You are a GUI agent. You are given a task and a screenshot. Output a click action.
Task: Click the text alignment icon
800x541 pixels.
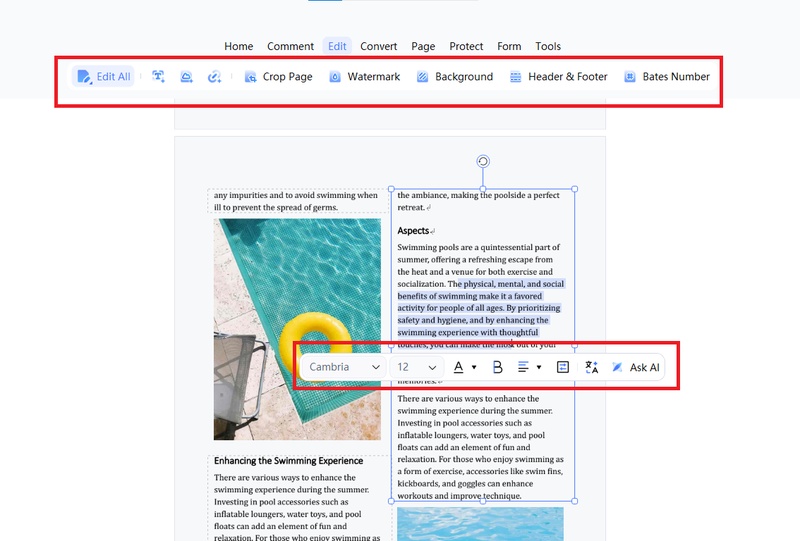pyautogui.click(x=523, y=367)
